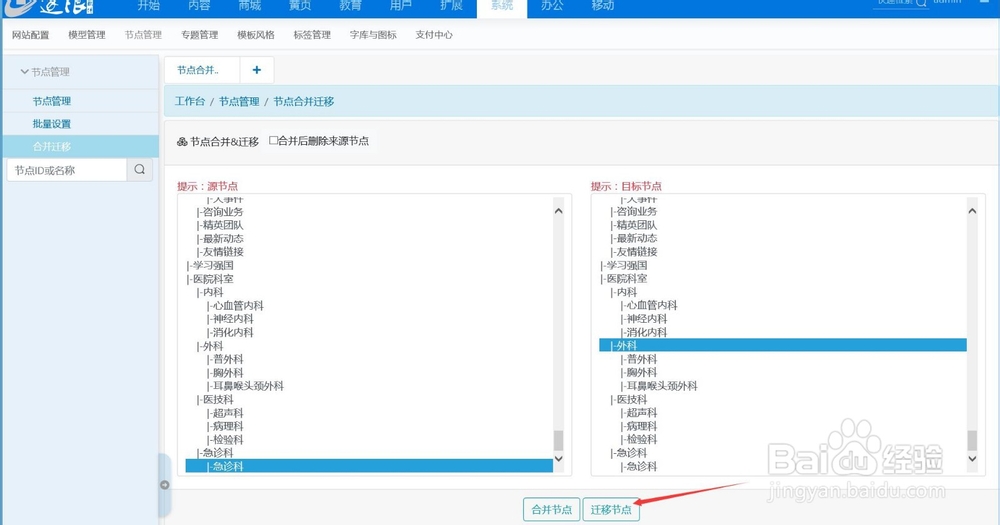
Task: Go to 模板风格 submenu
Action: tap(256, 35)
